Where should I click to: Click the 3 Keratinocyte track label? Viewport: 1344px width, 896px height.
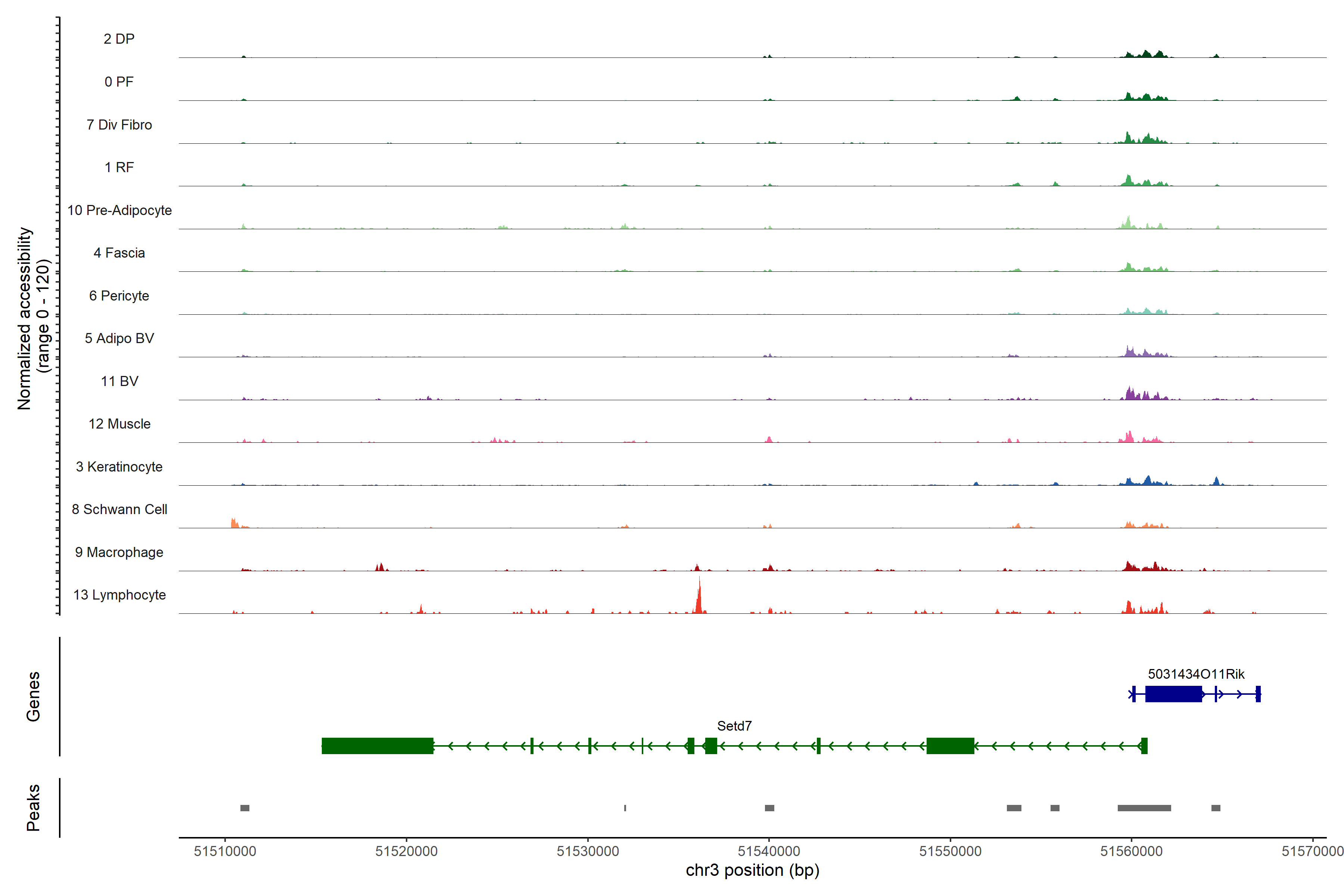(119, 467)
